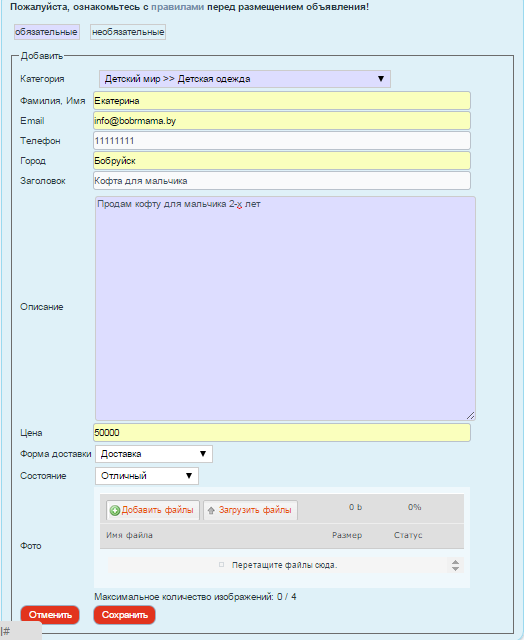
Task: Click the Фото label
Action: click(31, 546)
